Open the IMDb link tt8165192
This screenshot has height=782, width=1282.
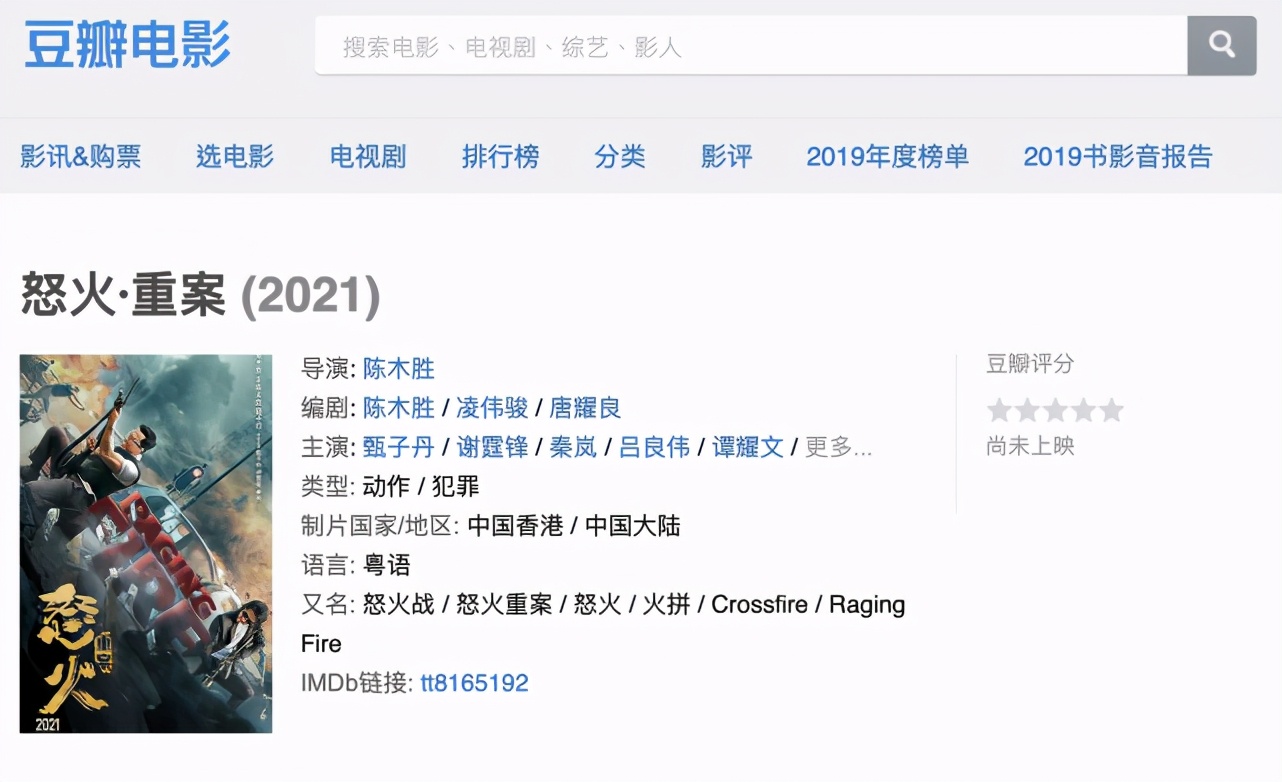[x=475, y=682]
